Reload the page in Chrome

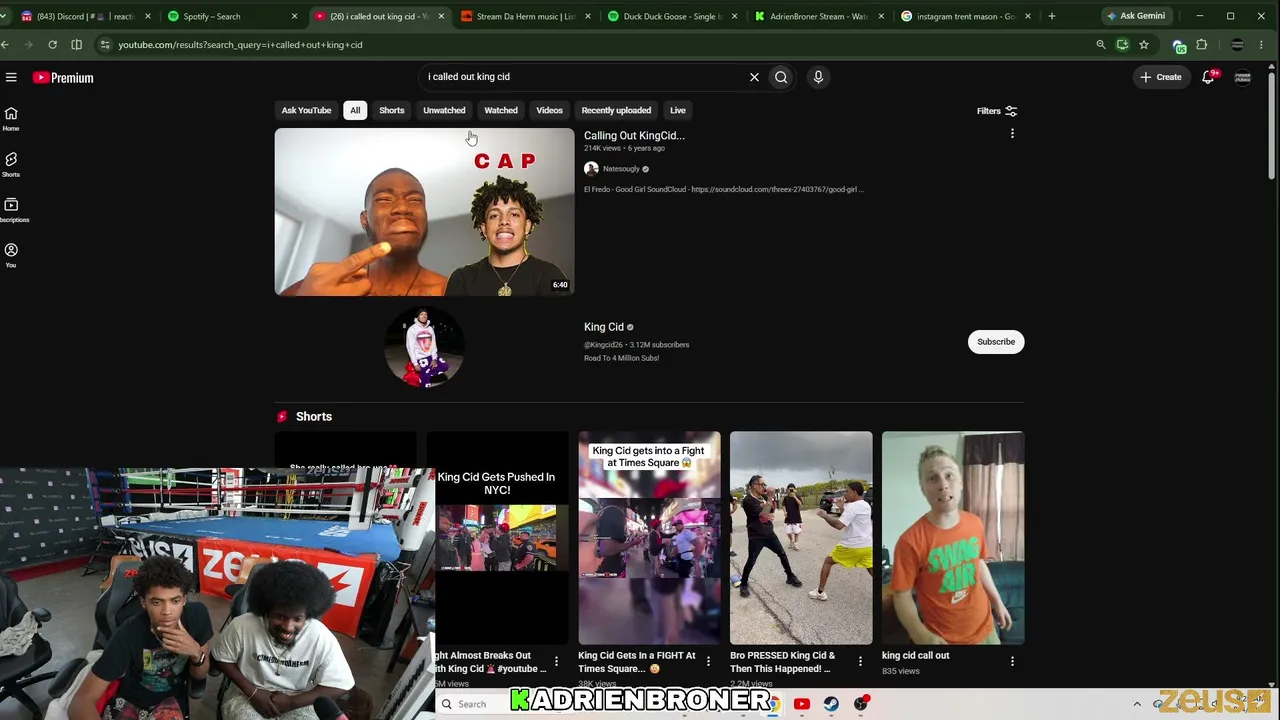pyautogui.click(x=52, y=44)
